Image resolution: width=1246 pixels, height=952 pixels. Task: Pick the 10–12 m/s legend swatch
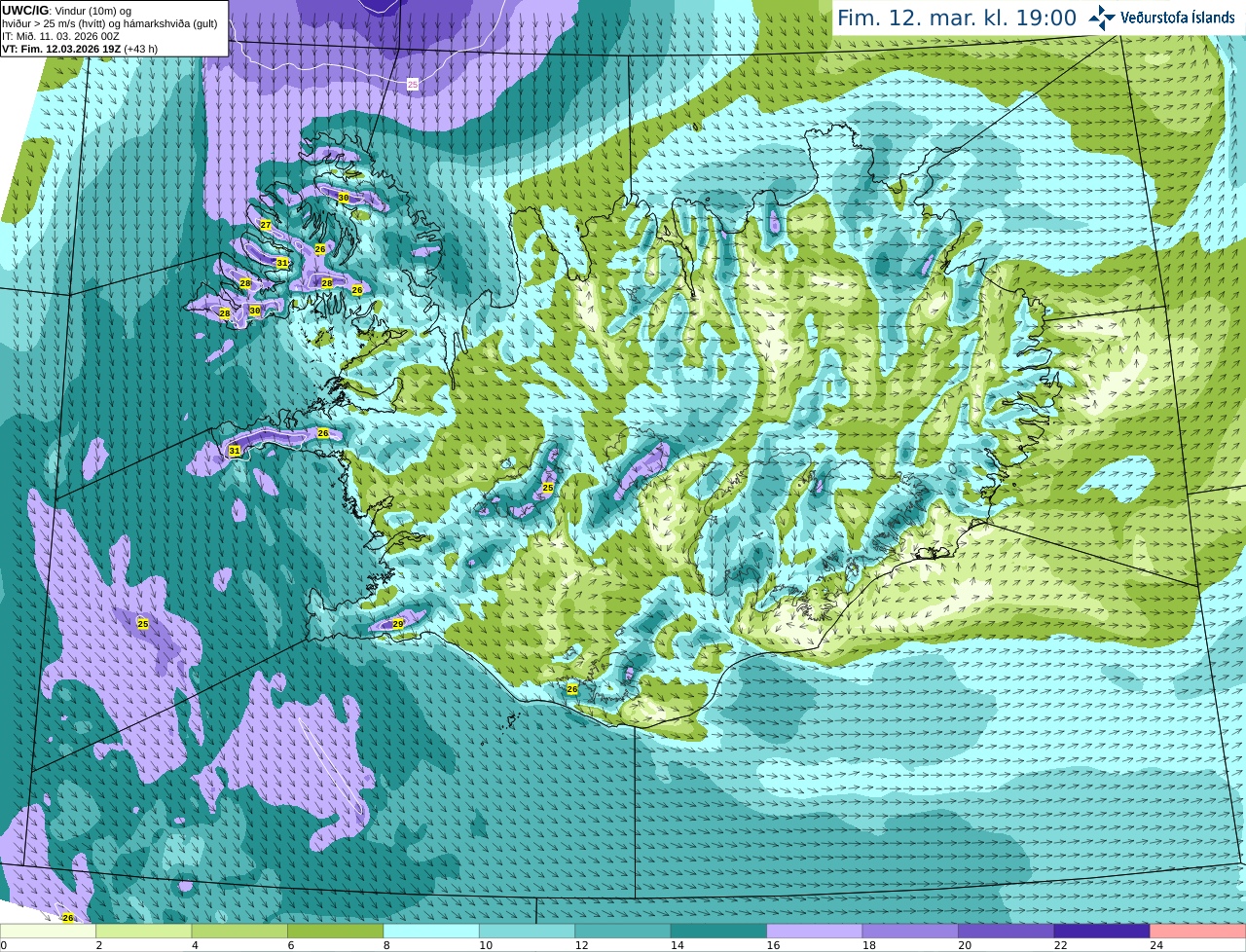tap(528, 932)
